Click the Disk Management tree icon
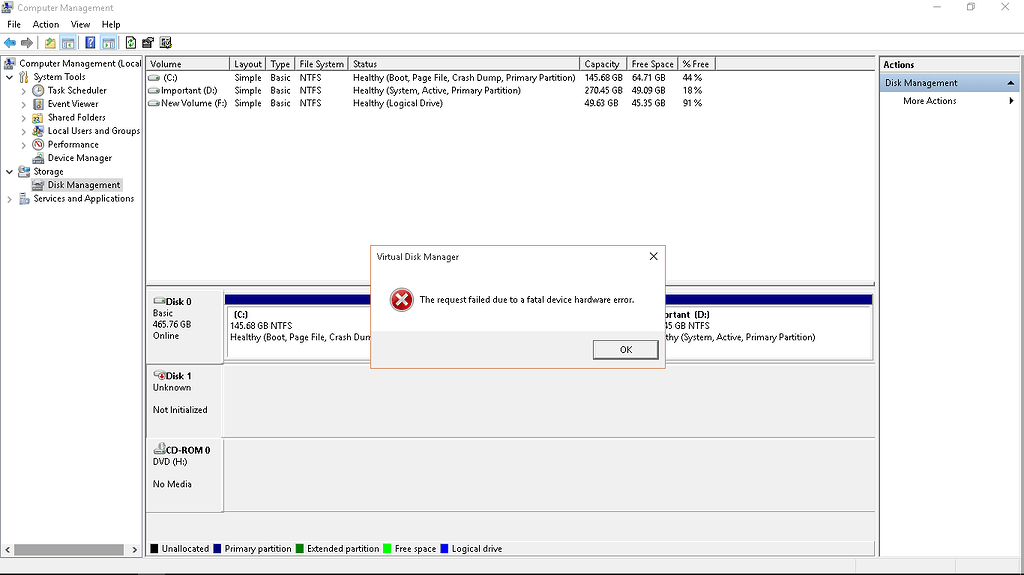The width and height of the screenshot is (1024, 575). click(x=38, y=185)
